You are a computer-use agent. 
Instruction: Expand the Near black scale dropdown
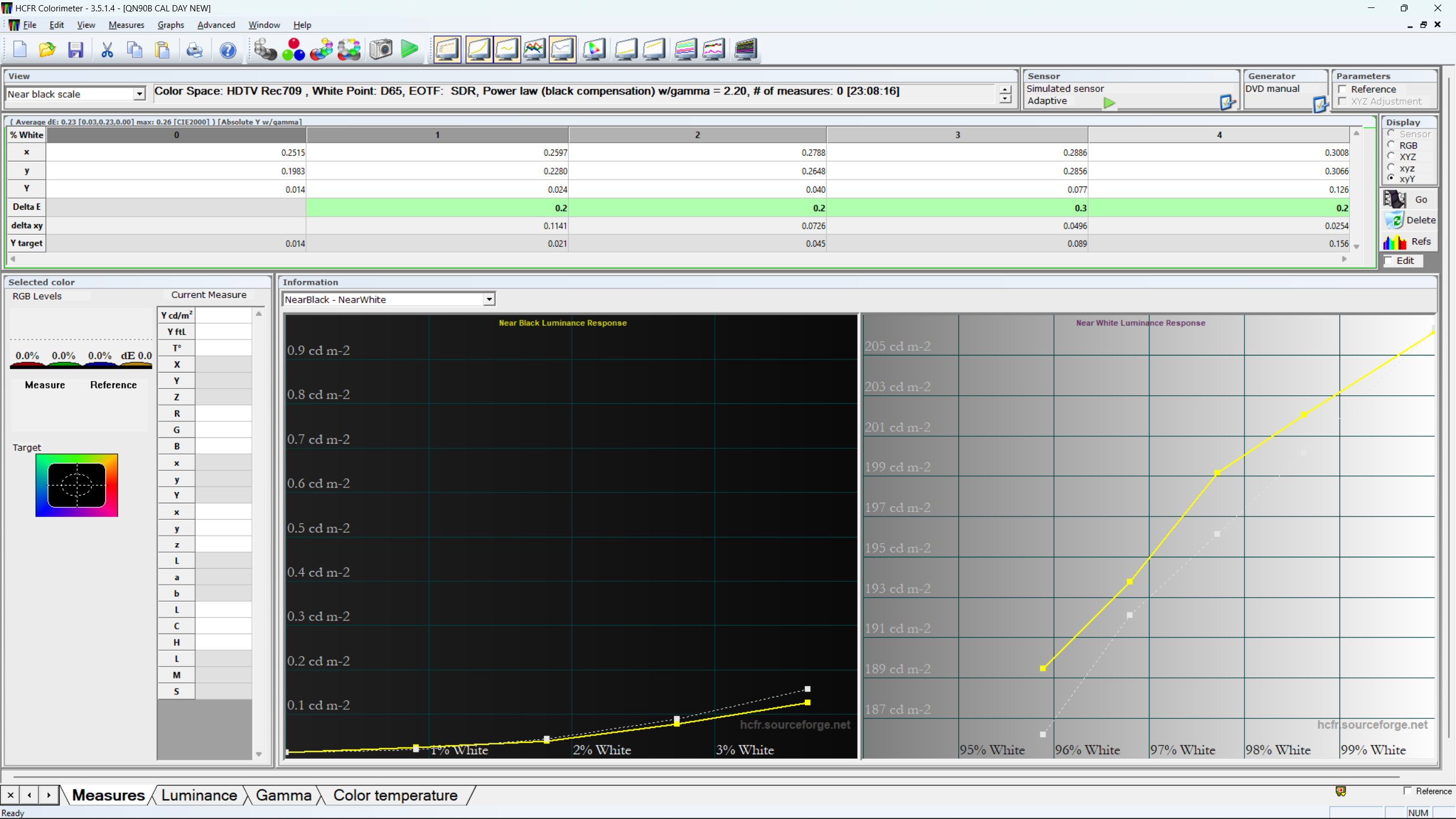[x=139, y=94]
